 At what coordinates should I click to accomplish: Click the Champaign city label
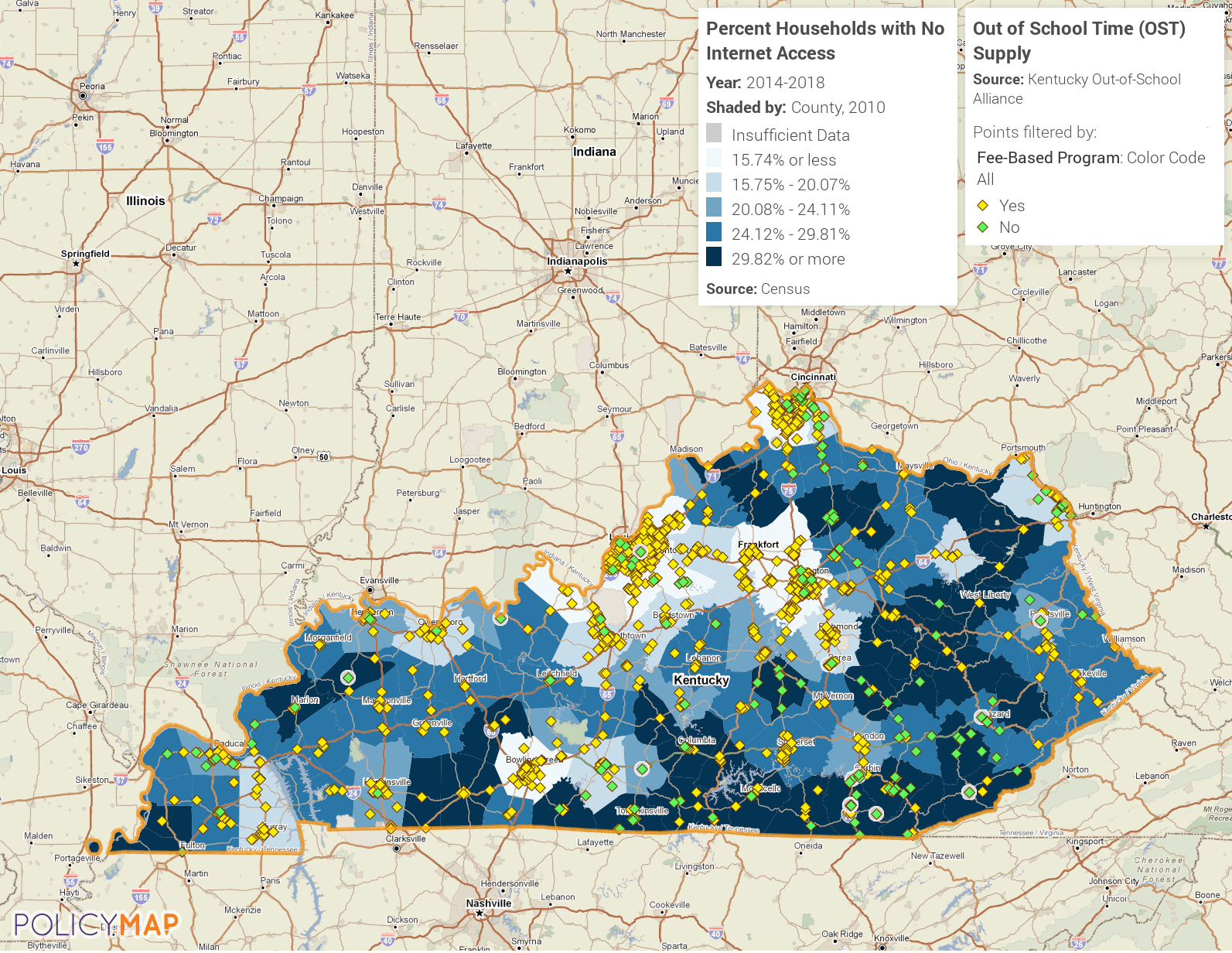click(x=281, y=199)
